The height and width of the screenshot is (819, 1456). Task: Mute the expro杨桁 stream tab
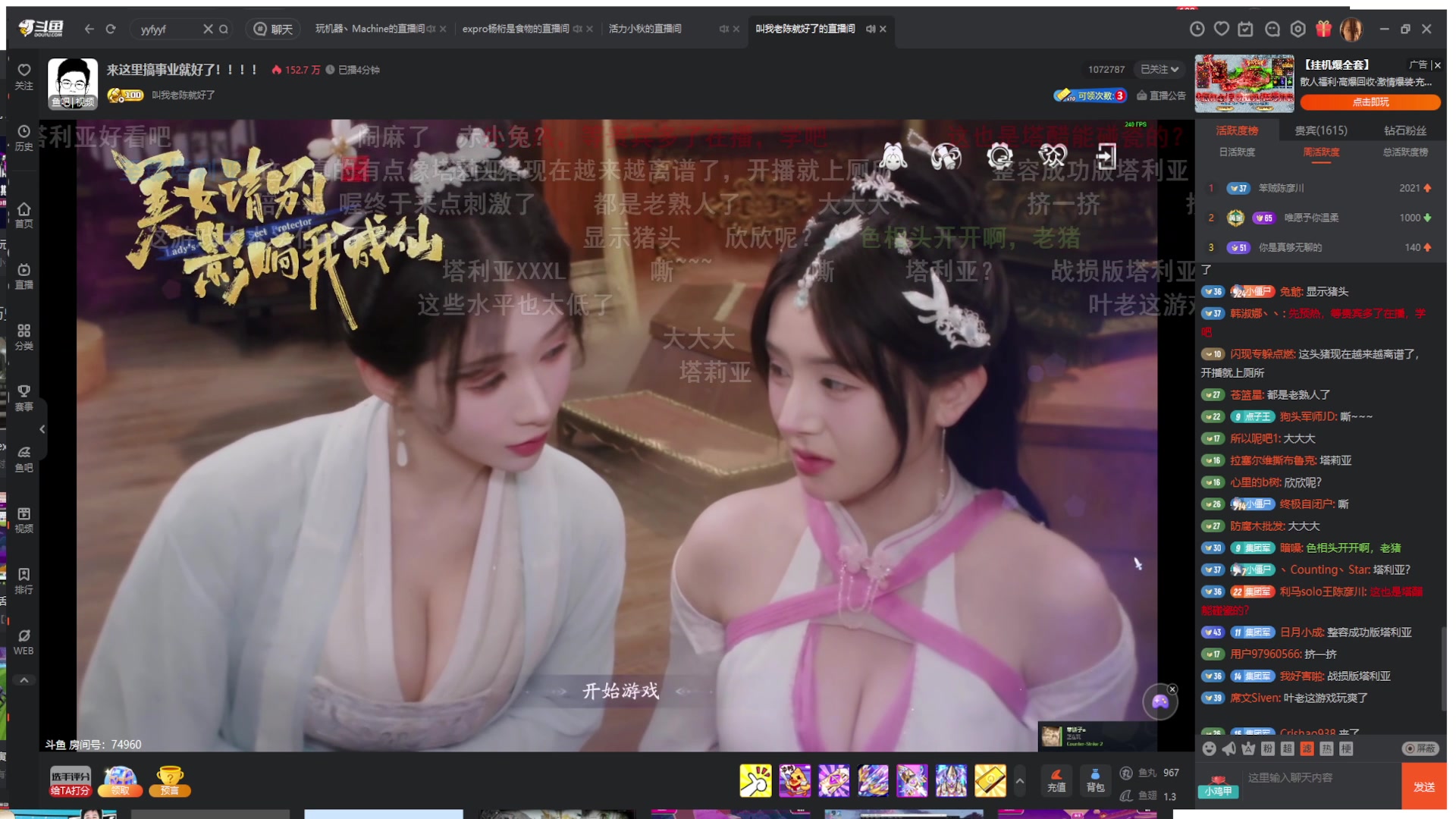pyautogui.click(x=577, y=29)
